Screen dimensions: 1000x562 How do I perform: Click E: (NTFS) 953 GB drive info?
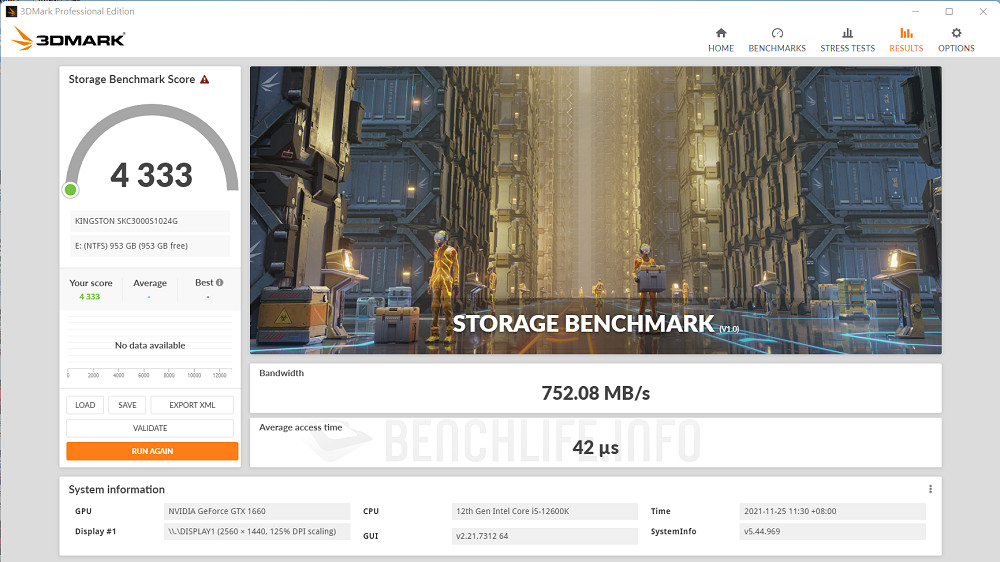pos(150,246)
